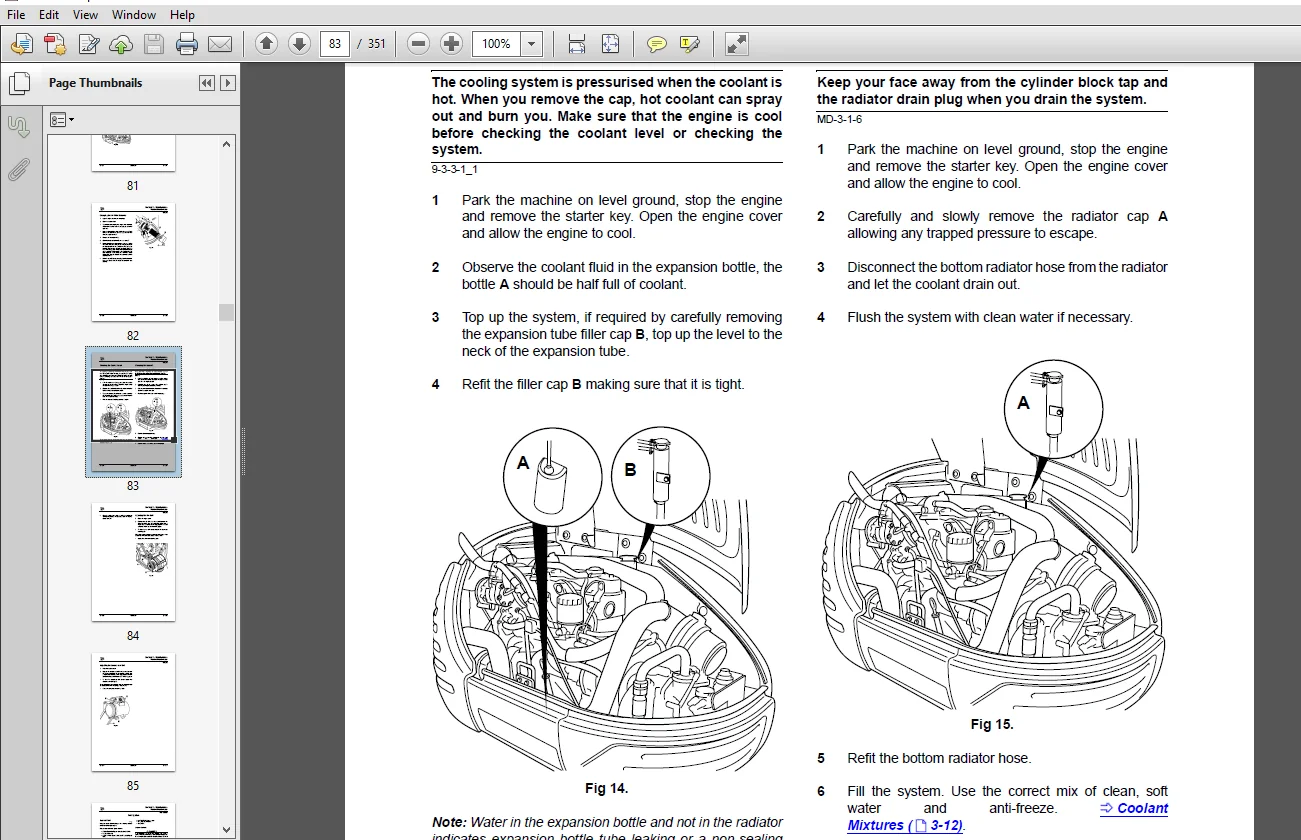Click the Fit one full page icon
The height and width of the screenshot is (840, 1301).
[x=610, y=44]
